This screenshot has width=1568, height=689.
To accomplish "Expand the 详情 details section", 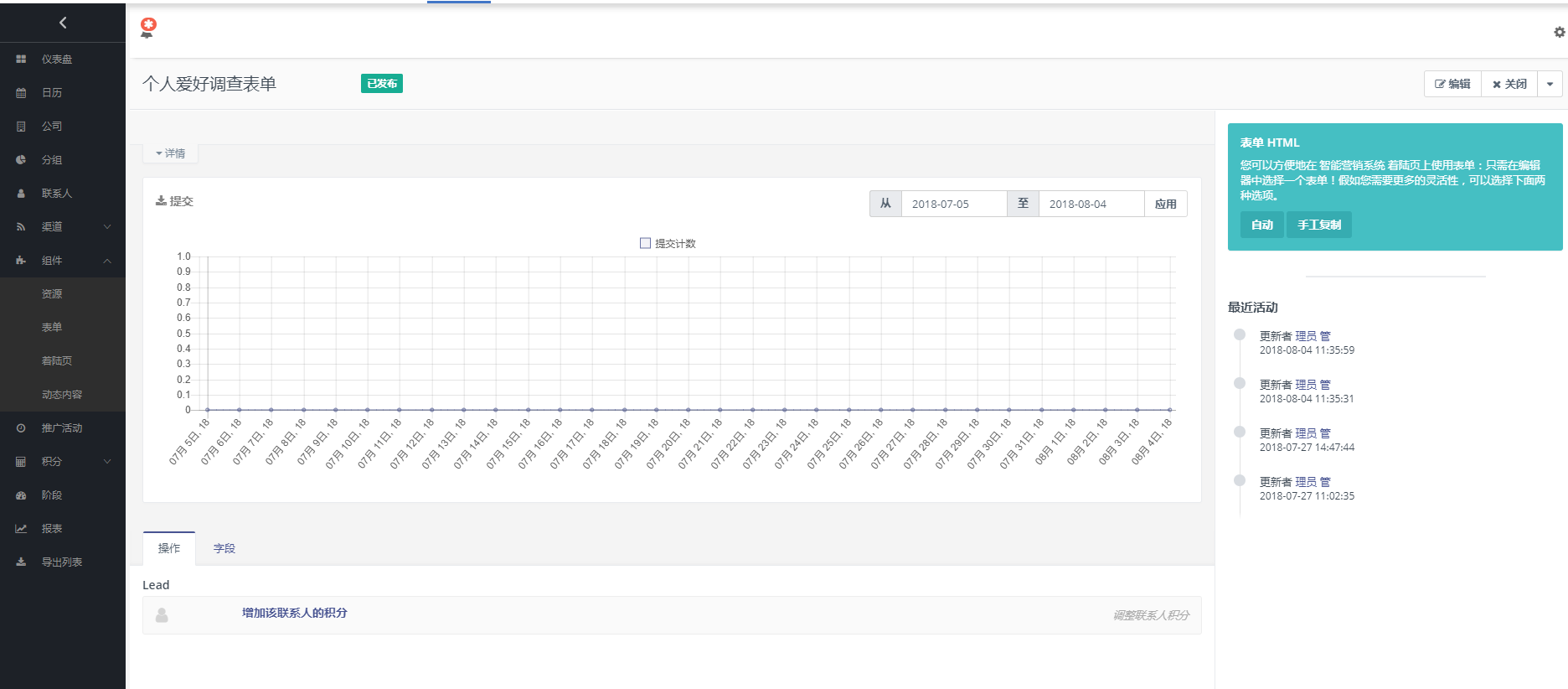I will [170, 153].
